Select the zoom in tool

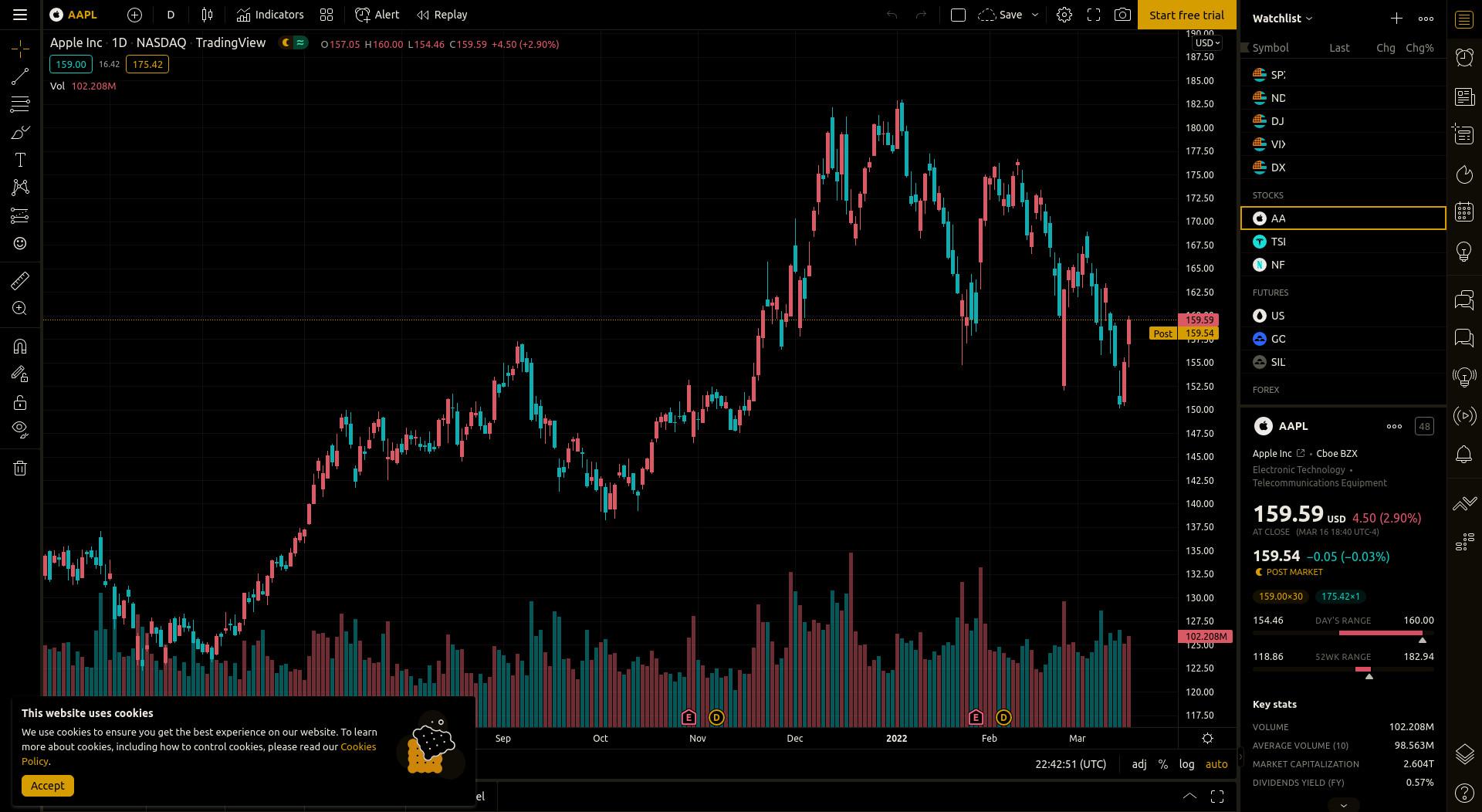click(20, 309)
